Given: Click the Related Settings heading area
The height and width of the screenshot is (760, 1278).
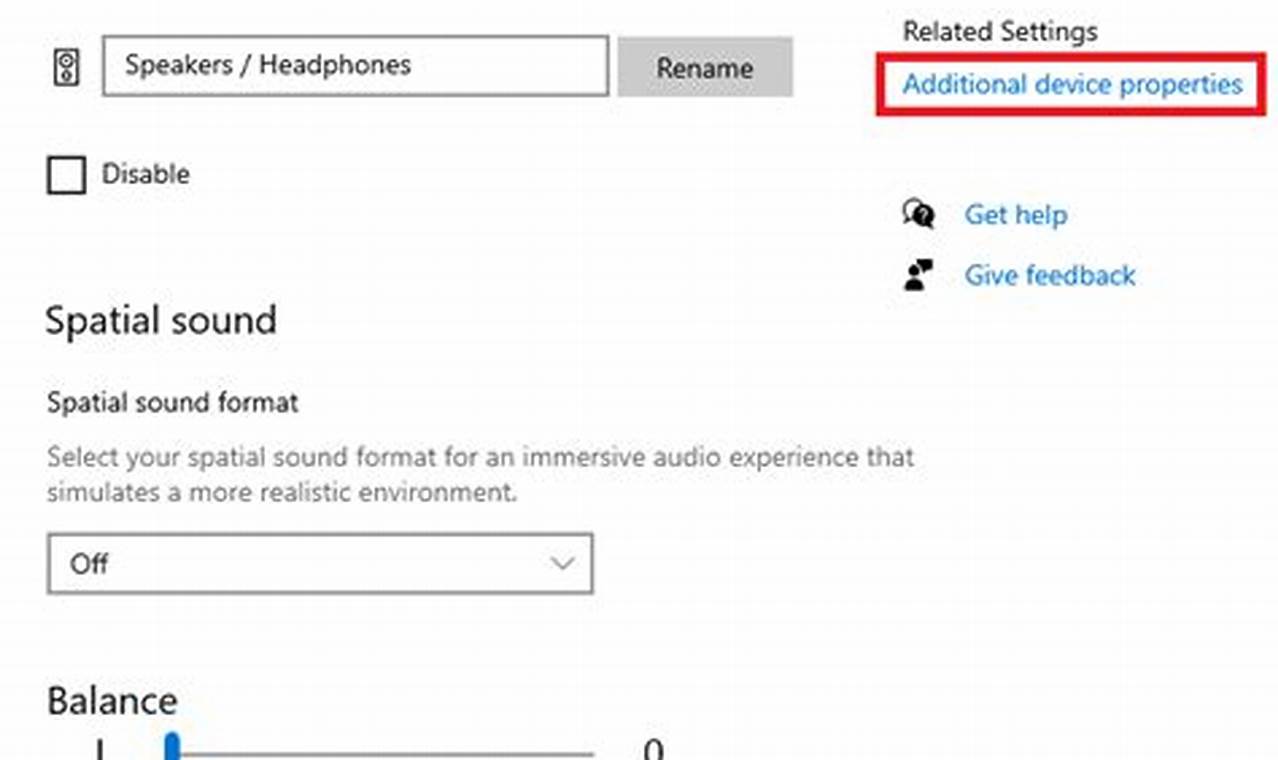Looking at the screenshot, I should (x=998, y=31).
